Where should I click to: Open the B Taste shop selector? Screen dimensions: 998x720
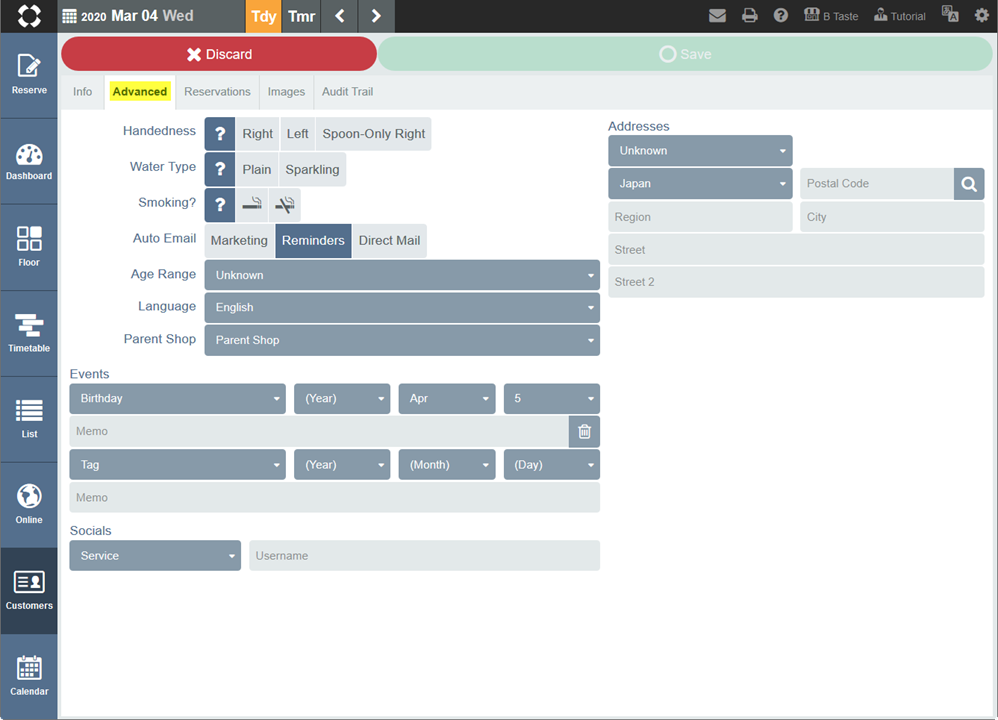click(831, 16)
